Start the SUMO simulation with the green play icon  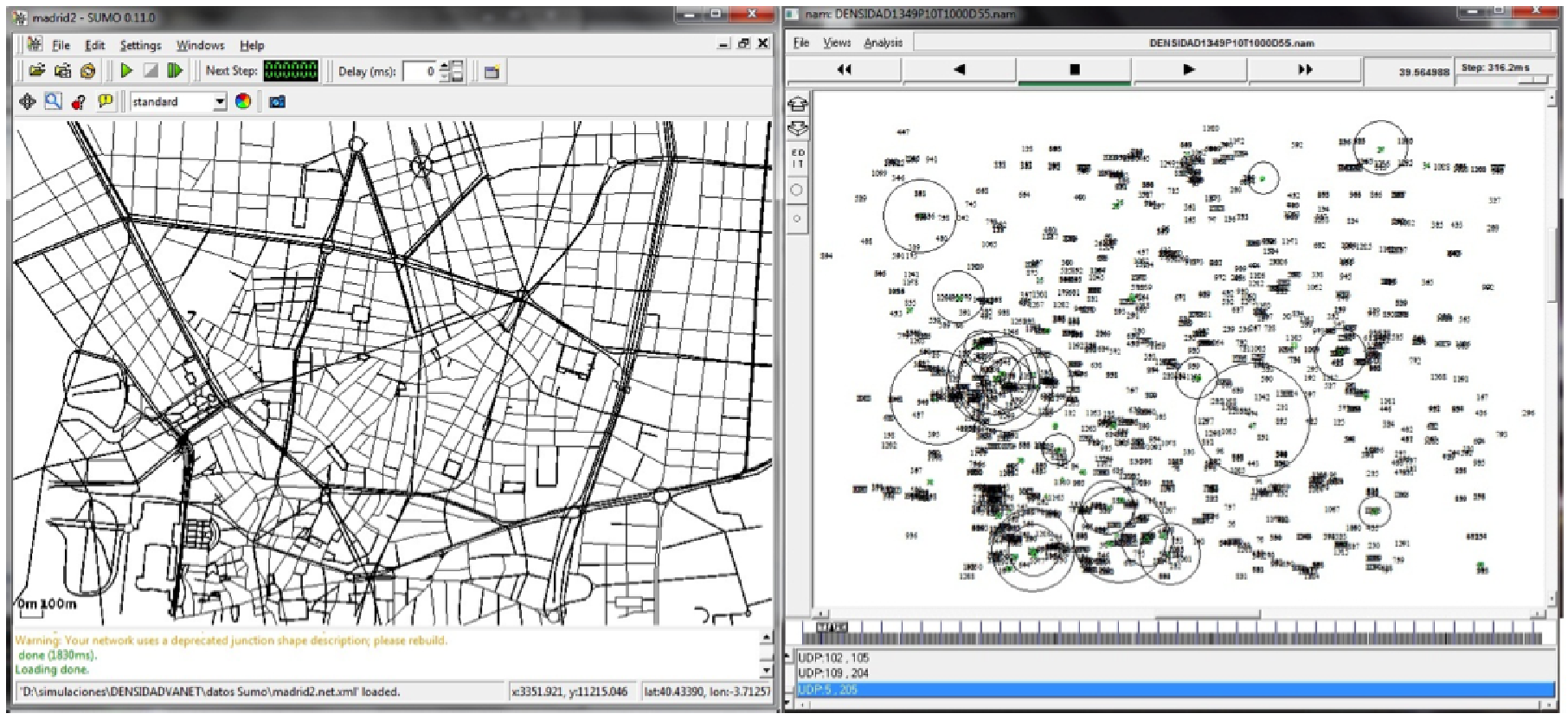pos(126,71)
